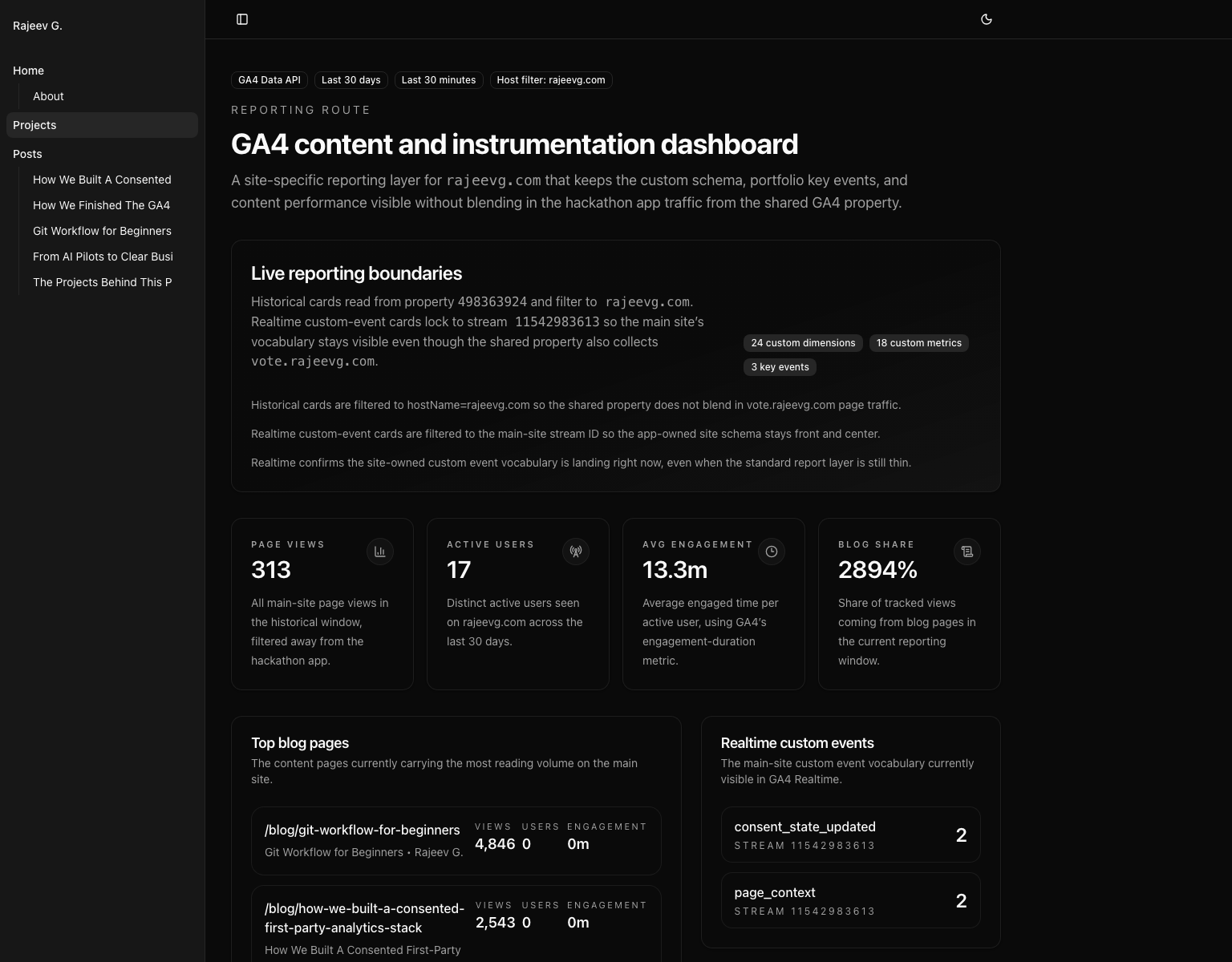
Task: Open the How We Finished The GA4 post
Action: click(x=101, y=205)
